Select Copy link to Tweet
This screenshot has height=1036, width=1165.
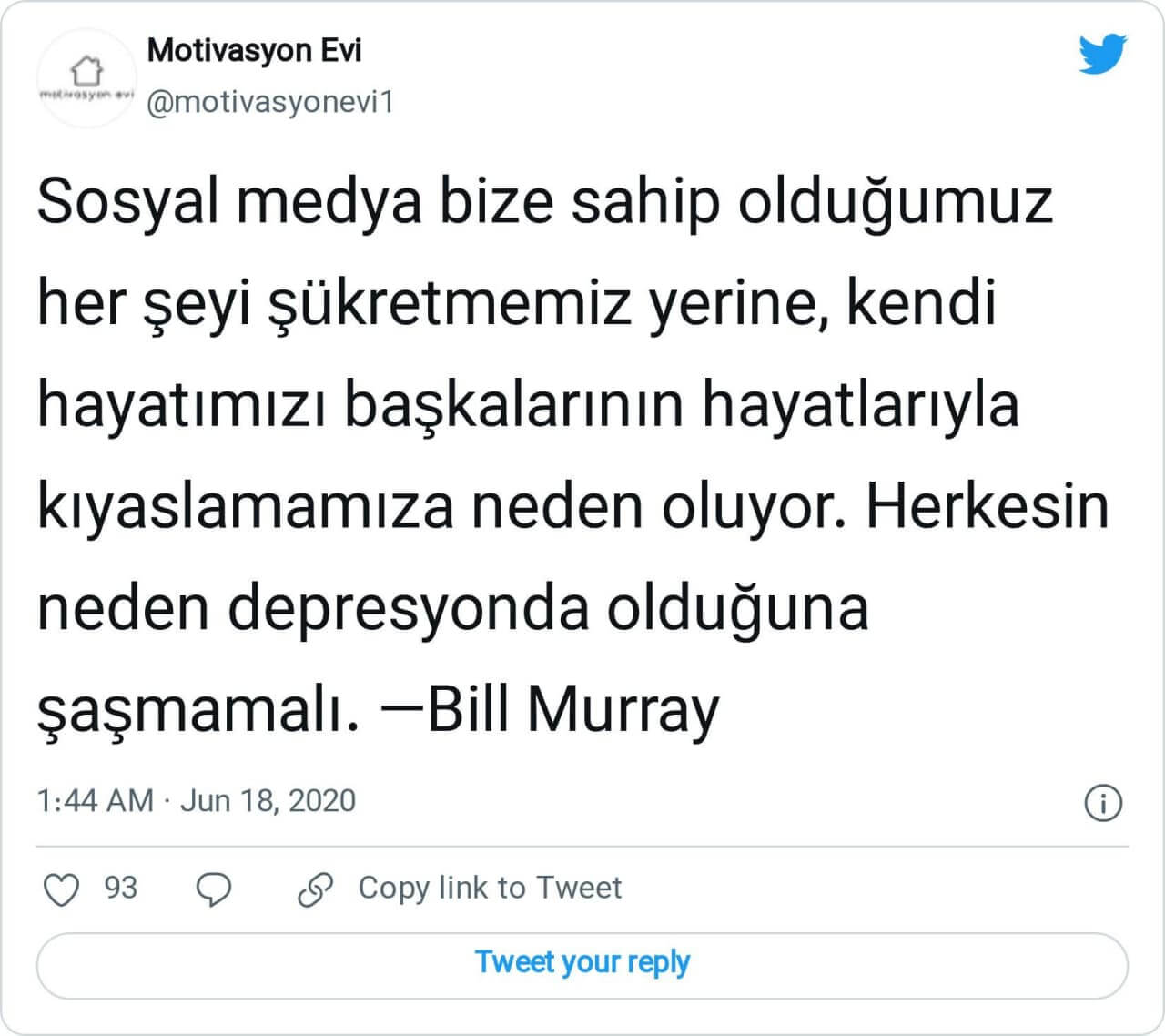point(490,888)
